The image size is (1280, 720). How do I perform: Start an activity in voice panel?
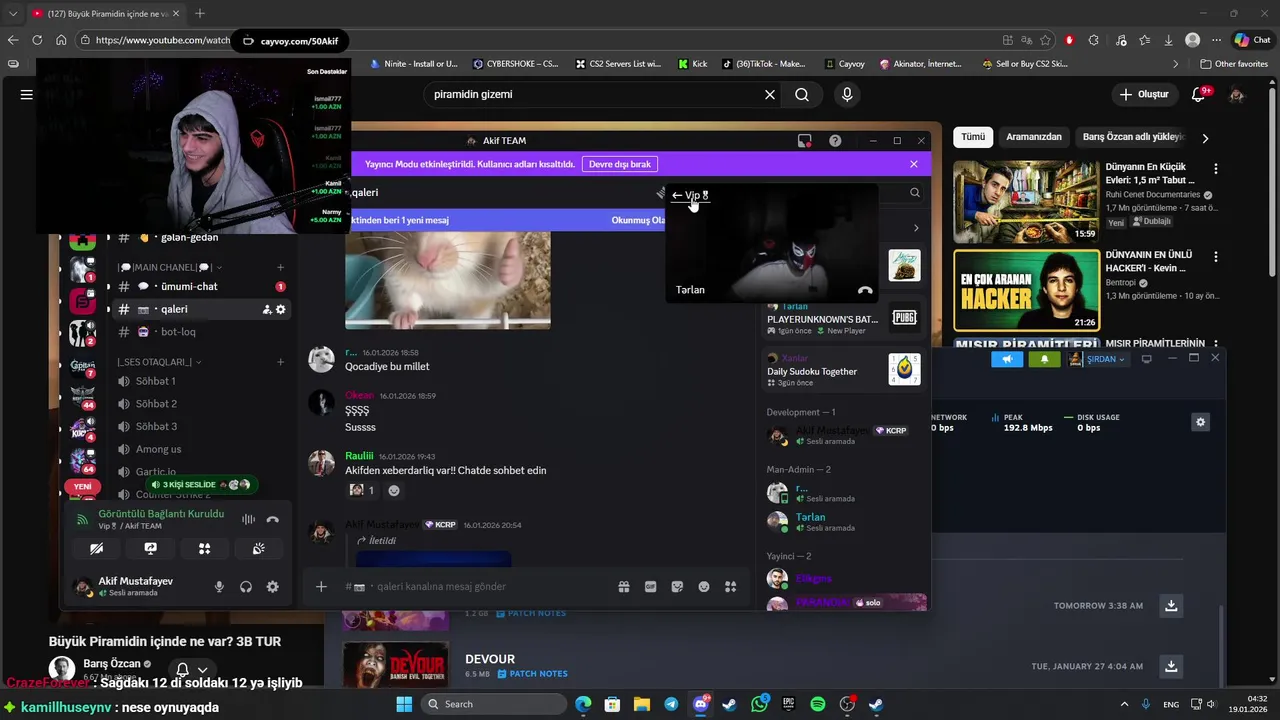(x=204, y=548)
